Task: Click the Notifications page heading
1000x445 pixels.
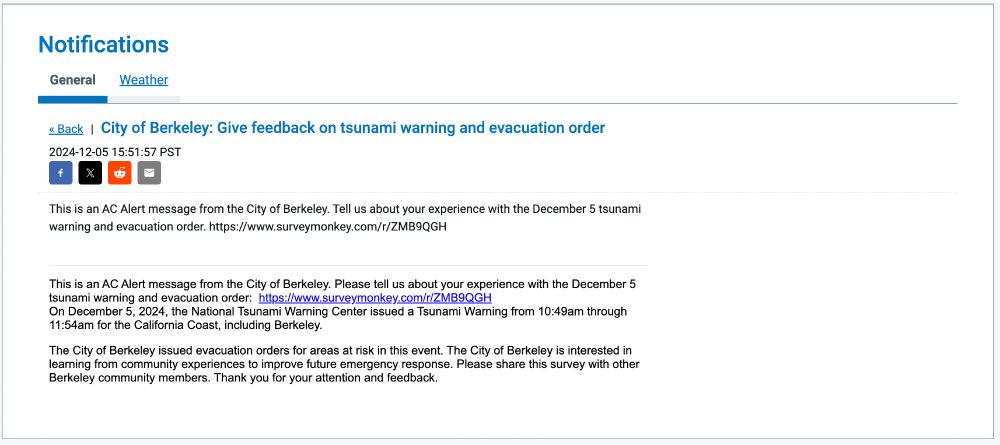Action: click(103, 45)
